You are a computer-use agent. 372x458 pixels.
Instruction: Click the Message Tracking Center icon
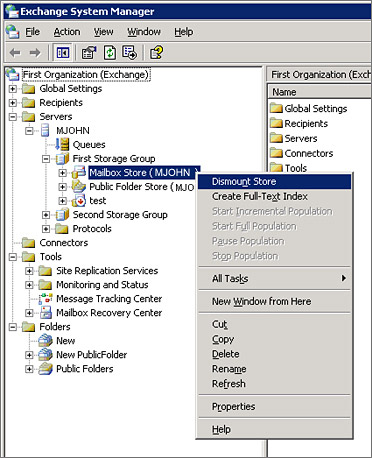point(46,299)
